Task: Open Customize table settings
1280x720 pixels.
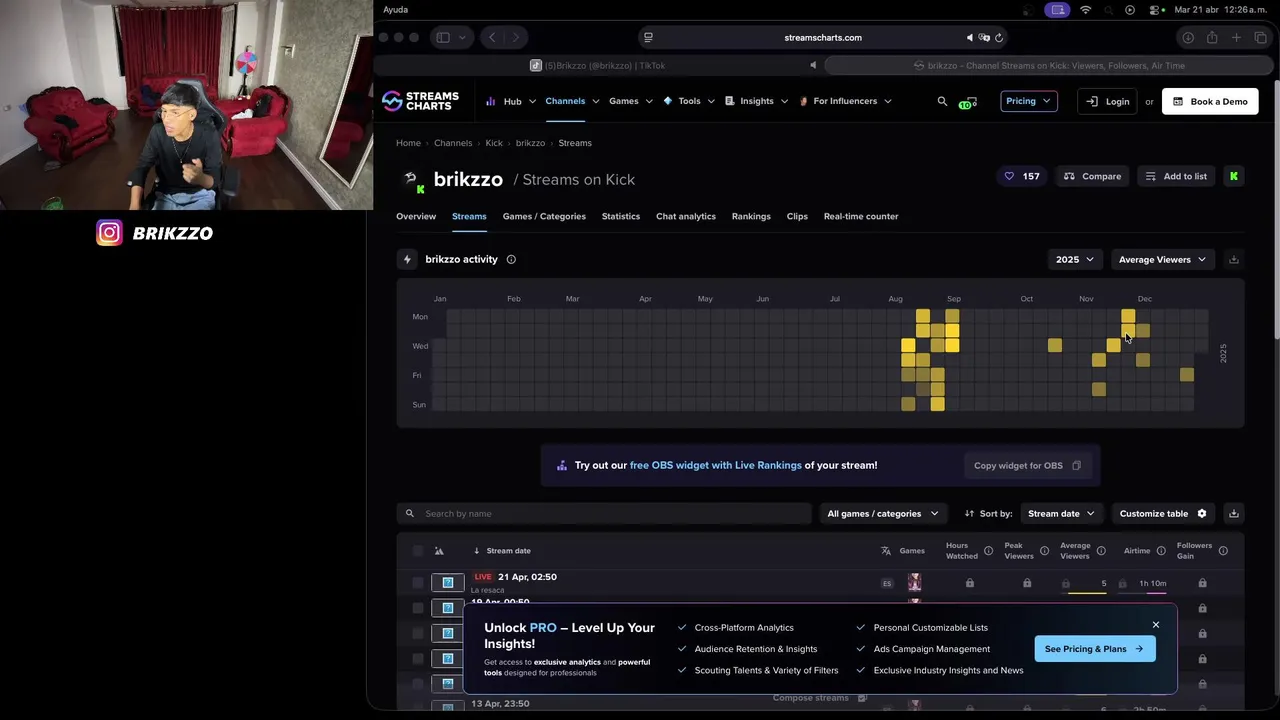Action: coord(1163,513)
